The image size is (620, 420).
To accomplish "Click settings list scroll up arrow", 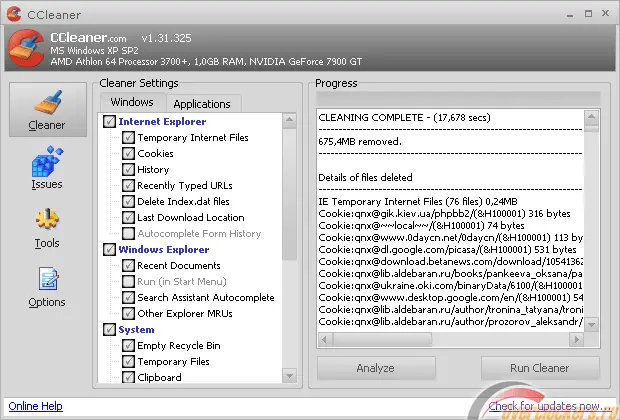I will click(289, 120).
